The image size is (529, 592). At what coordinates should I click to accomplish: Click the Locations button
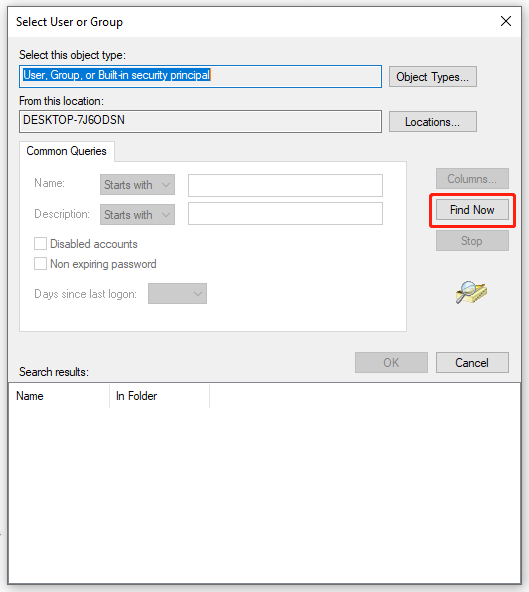(433, 122)
